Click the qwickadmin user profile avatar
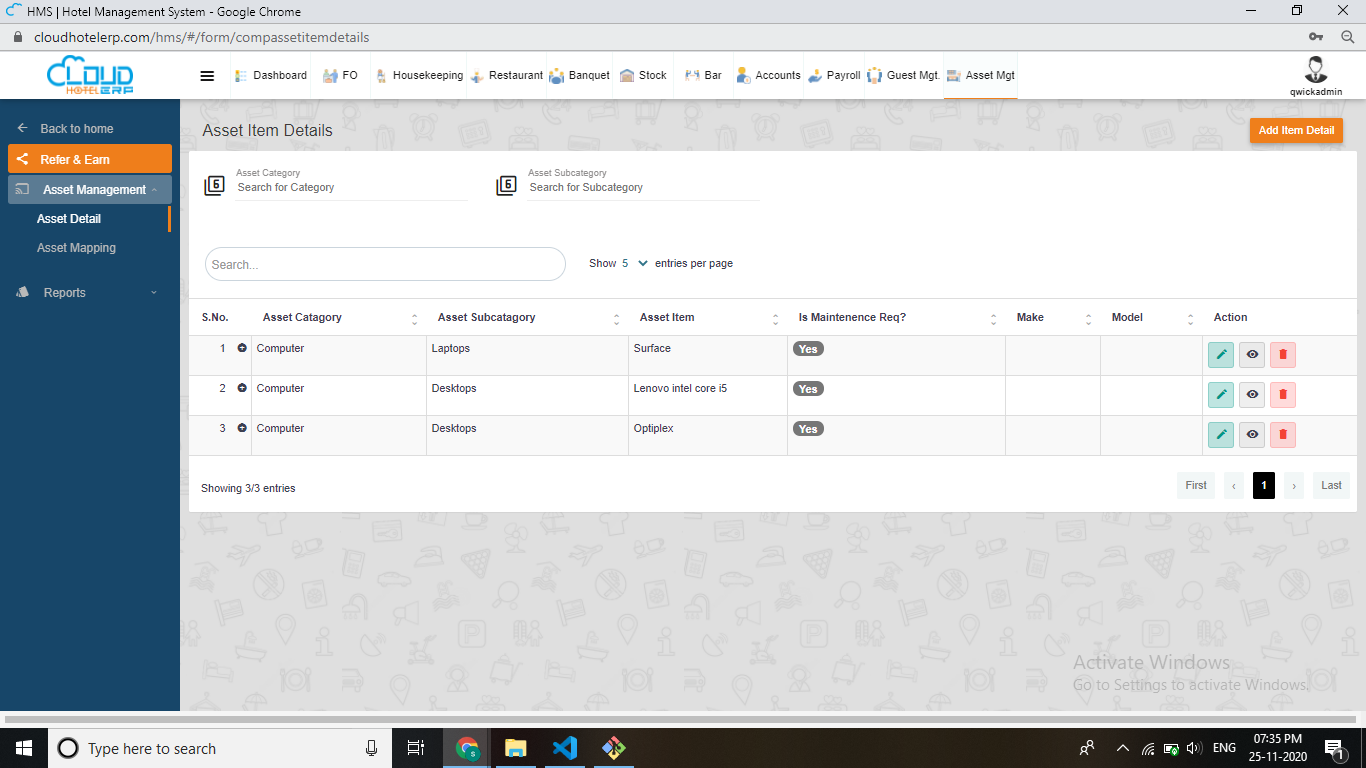The width and height of the screenshot is (1366, 768). click(x=1315, y=70)
